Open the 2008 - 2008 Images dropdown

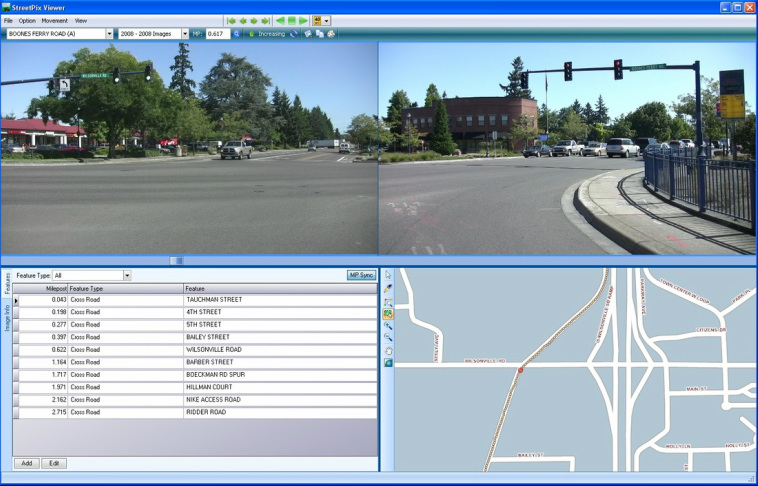[185, 34]
